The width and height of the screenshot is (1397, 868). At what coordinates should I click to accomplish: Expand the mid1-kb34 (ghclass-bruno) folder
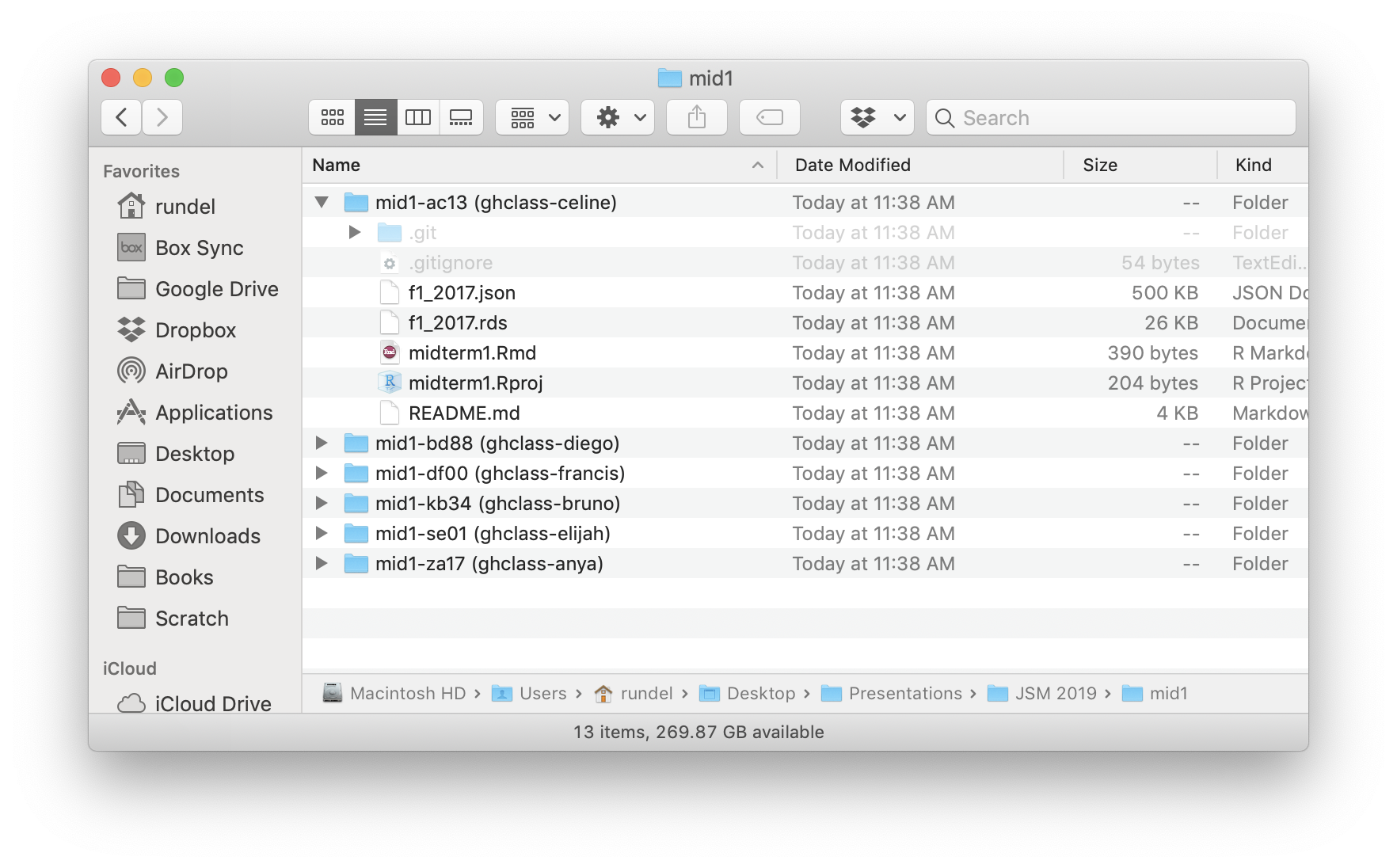(x=322, y=503)
